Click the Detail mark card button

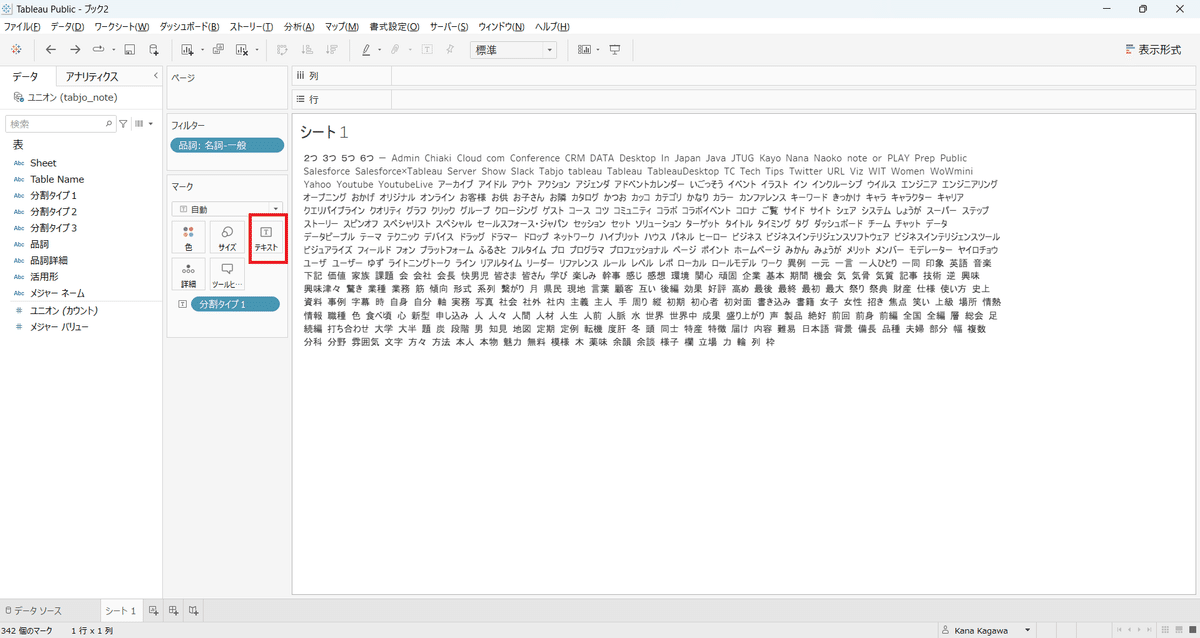coord(189,276)
